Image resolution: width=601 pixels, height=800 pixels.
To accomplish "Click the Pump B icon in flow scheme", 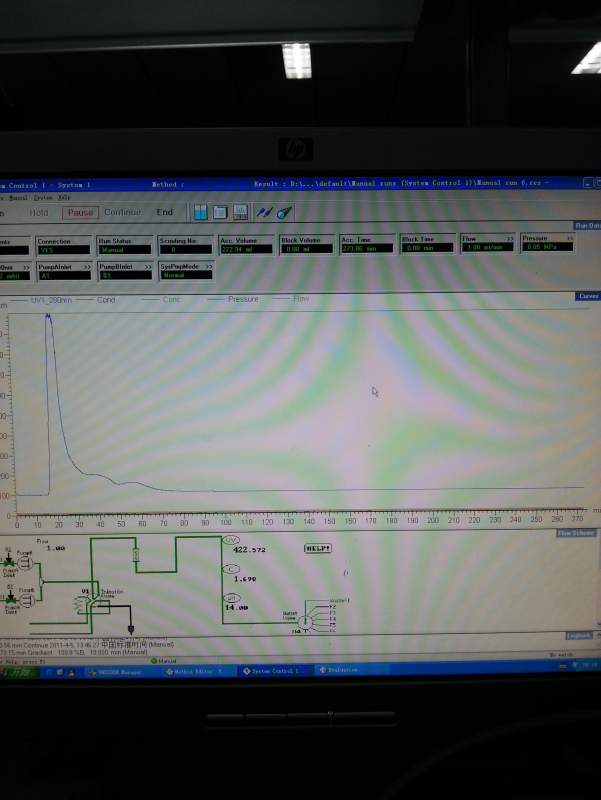I will tap(27, 600).
